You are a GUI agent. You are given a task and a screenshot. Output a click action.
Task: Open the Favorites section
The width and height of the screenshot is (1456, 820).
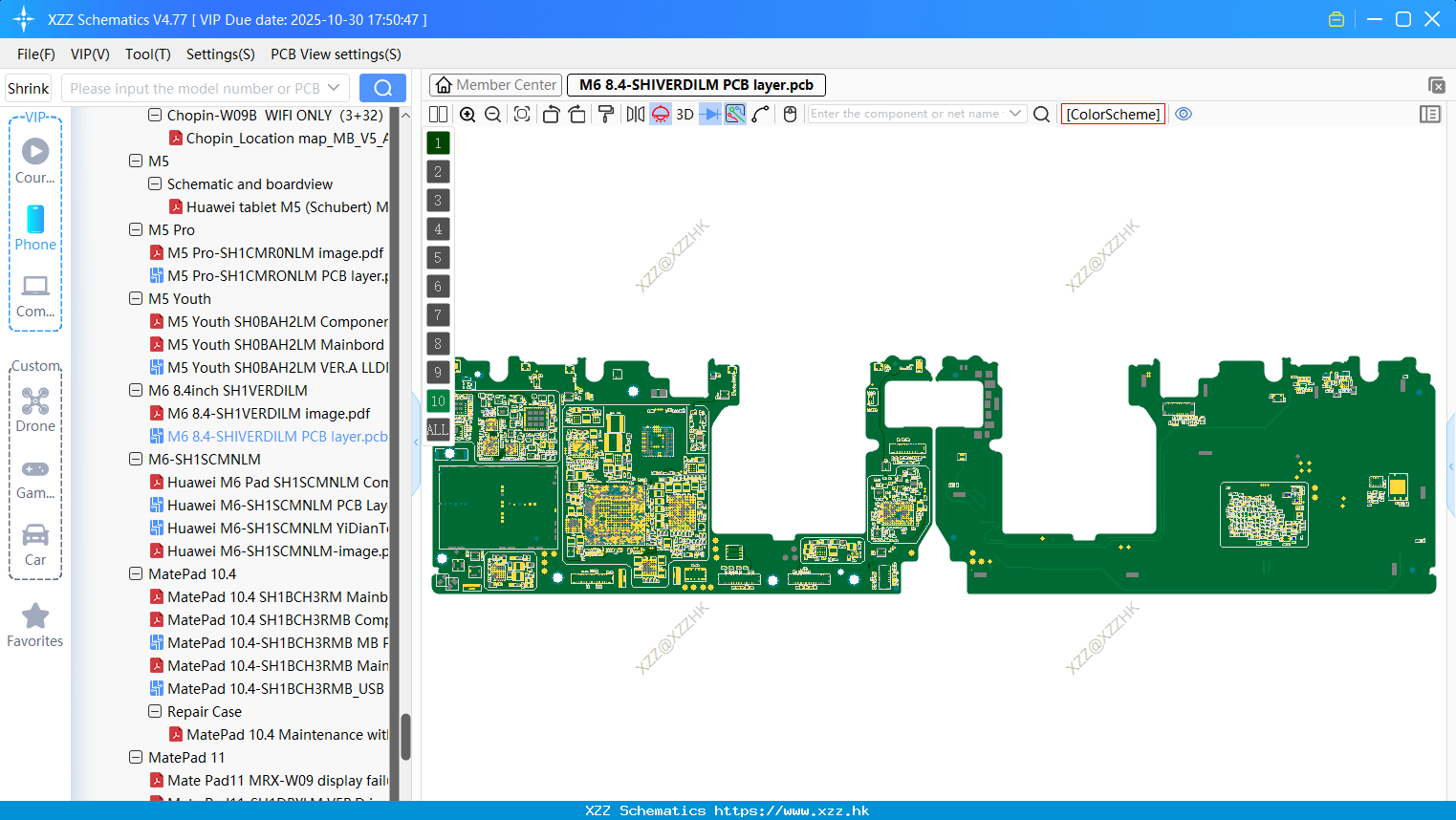click(35, 625)
